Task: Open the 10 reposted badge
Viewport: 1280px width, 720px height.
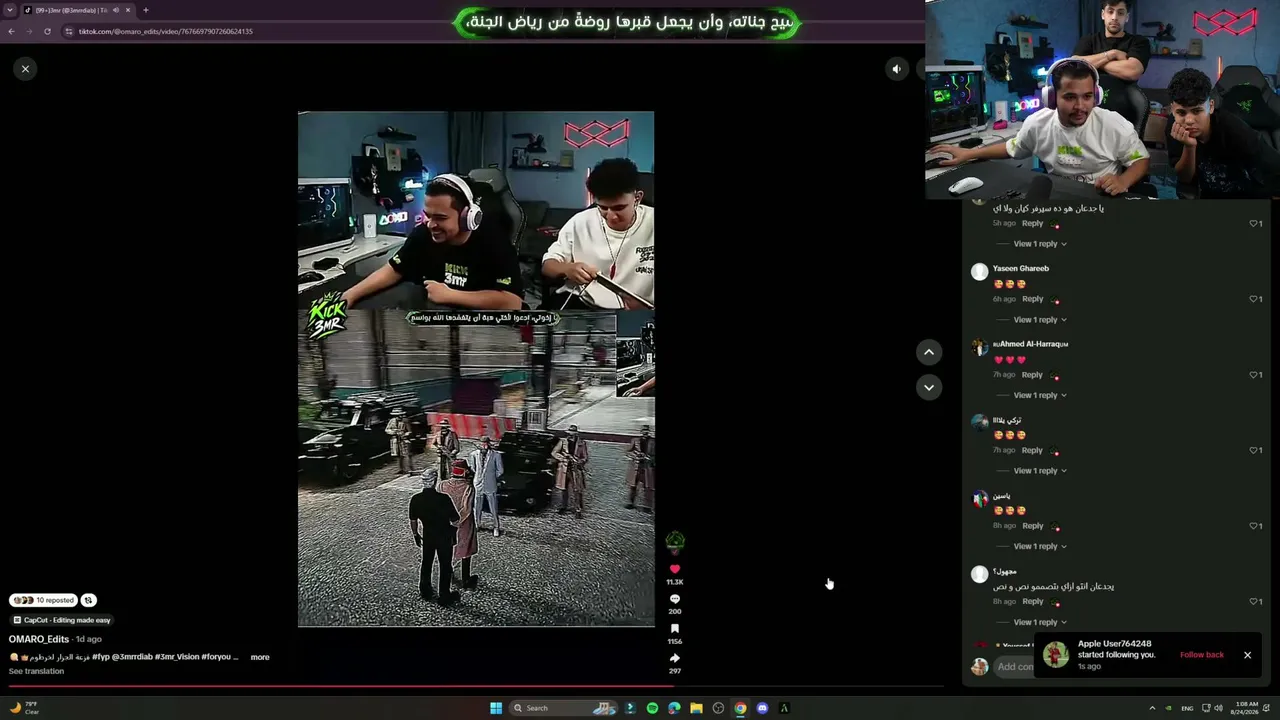Action: pyautogui.click(x=44, y=600)
